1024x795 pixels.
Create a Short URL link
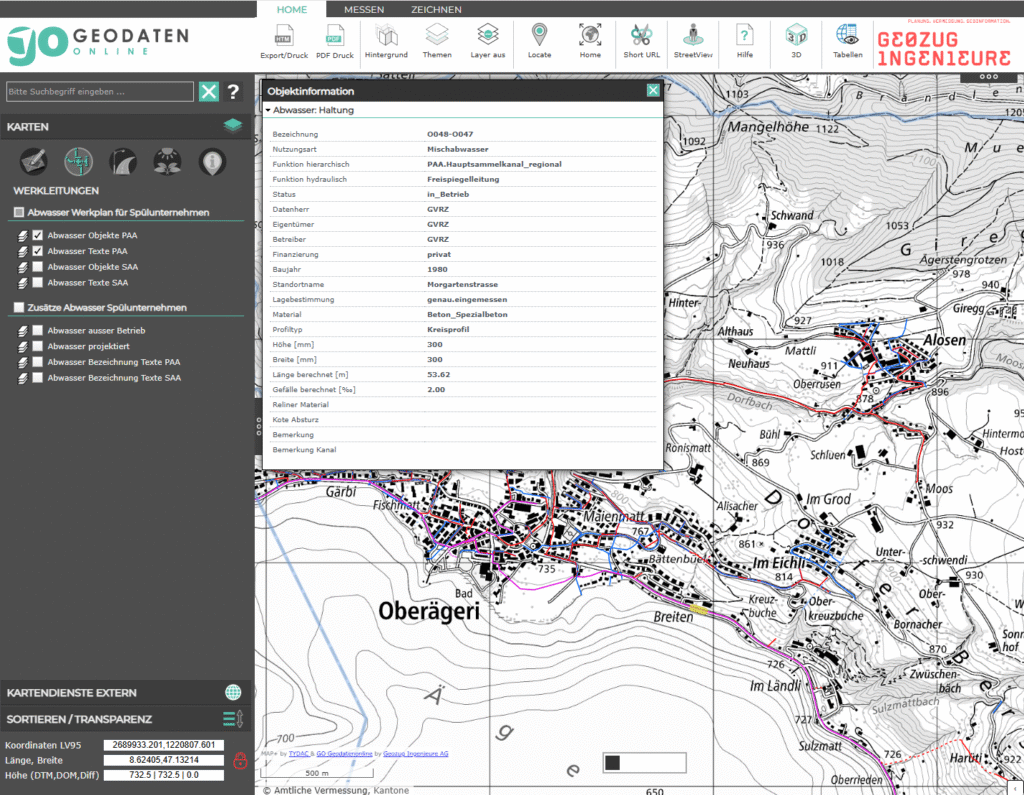641,41
